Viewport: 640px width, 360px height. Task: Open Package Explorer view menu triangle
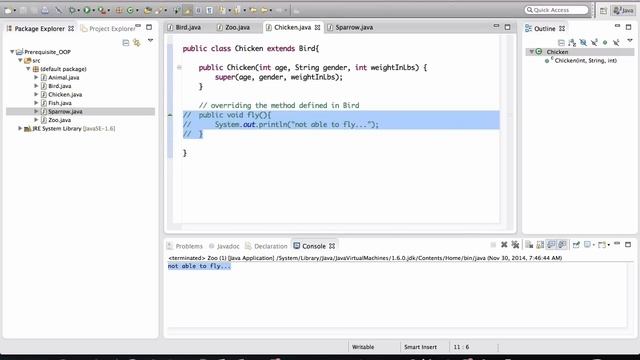[x=151, y=41]
